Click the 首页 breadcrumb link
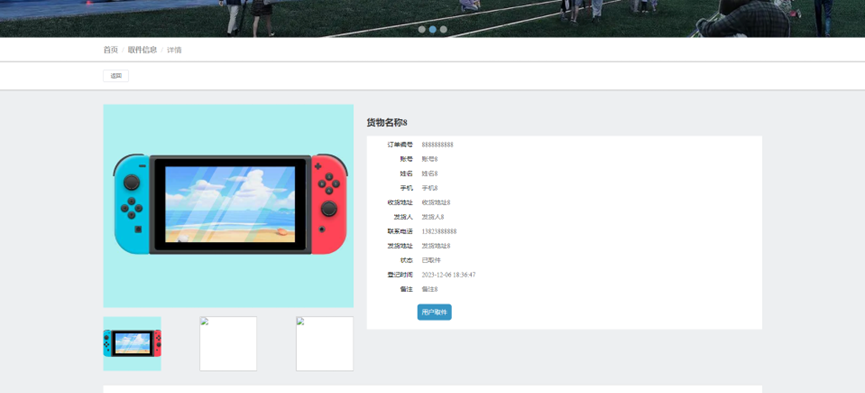This screenshot has width=865, height=393. [x=110, y=50]
